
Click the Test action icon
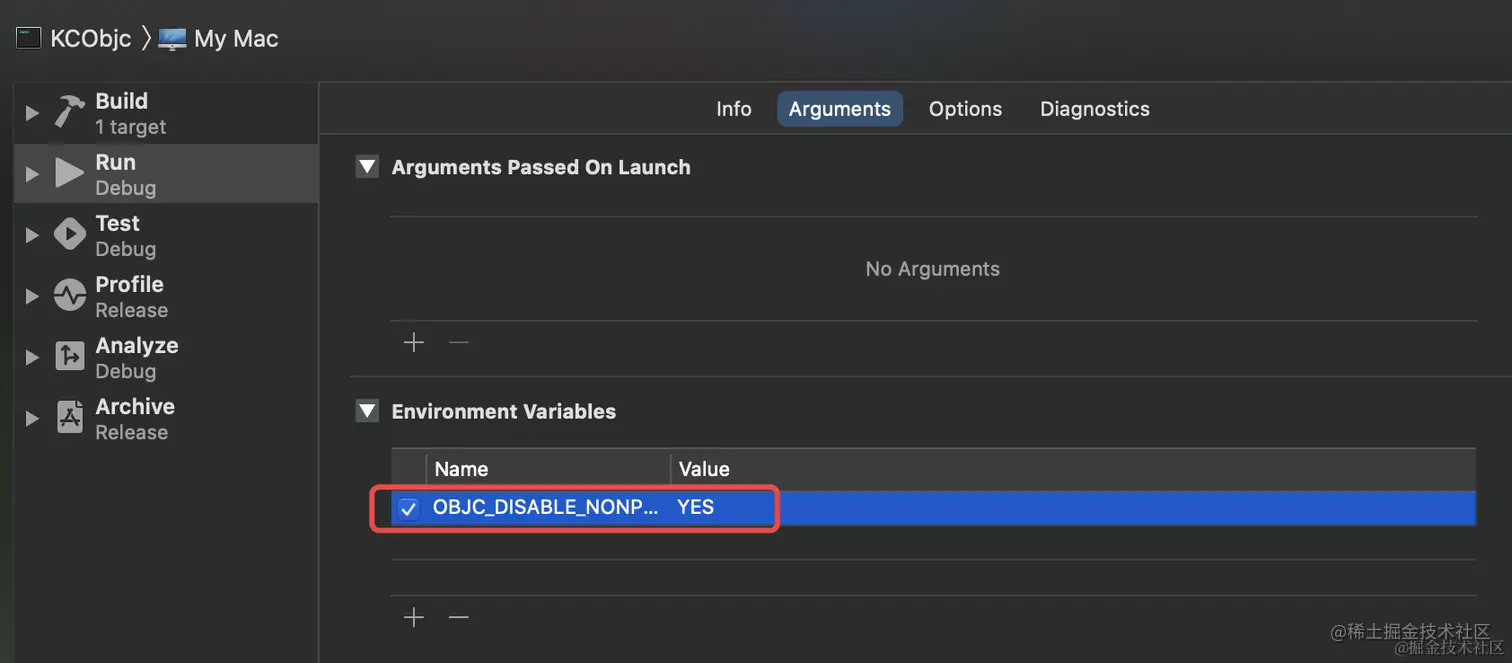coord(70,234)
